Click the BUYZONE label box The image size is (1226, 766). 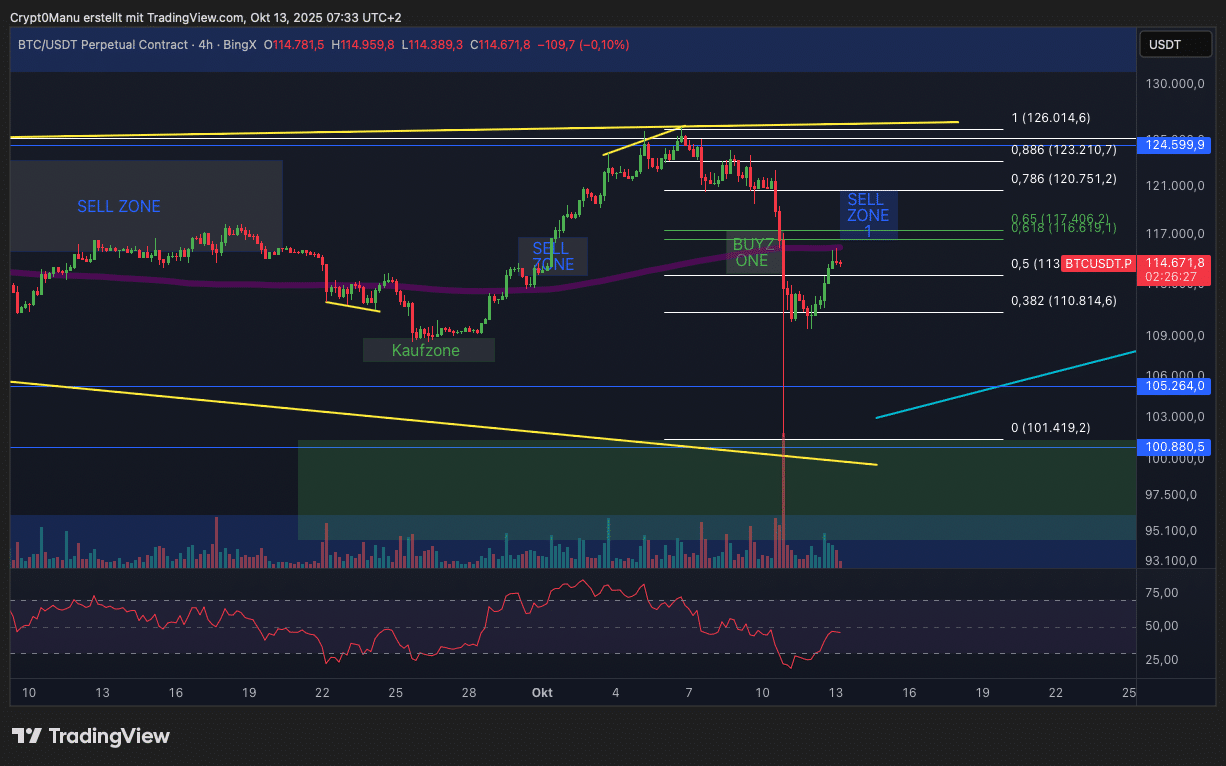(751, 252)
